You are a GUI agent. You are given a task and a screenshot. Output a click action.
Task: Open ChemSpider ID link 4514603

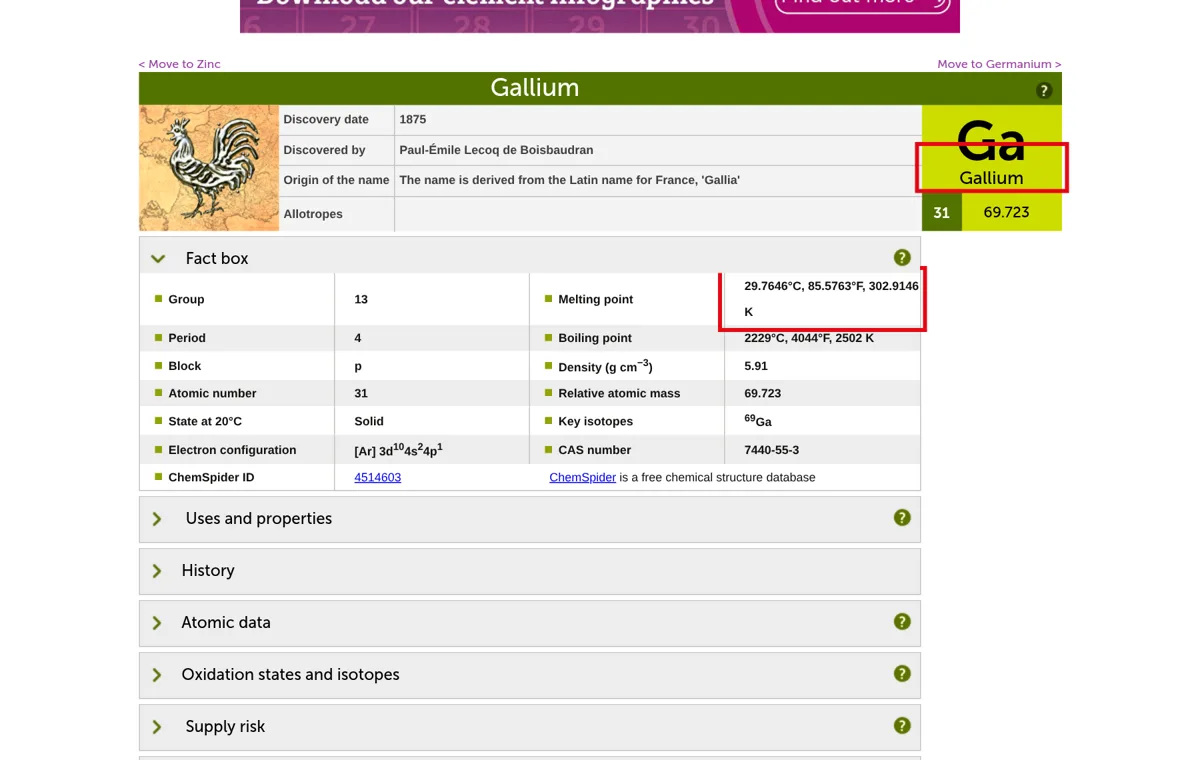[x=378, y=477]
